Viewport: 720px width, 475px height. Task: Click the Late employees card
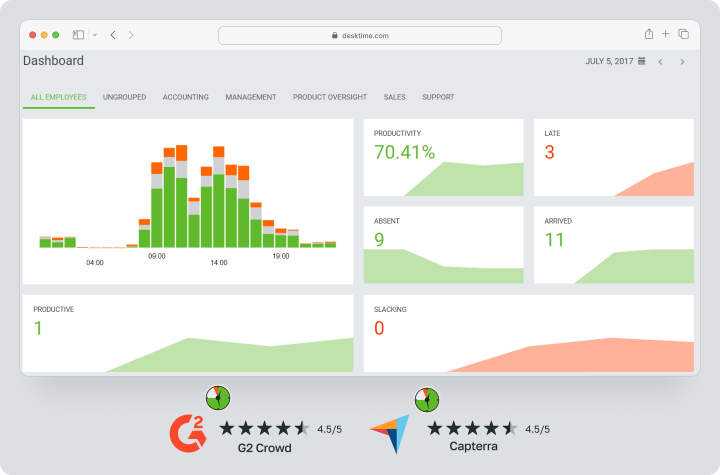pyautogui.click(x=613, y=157)
